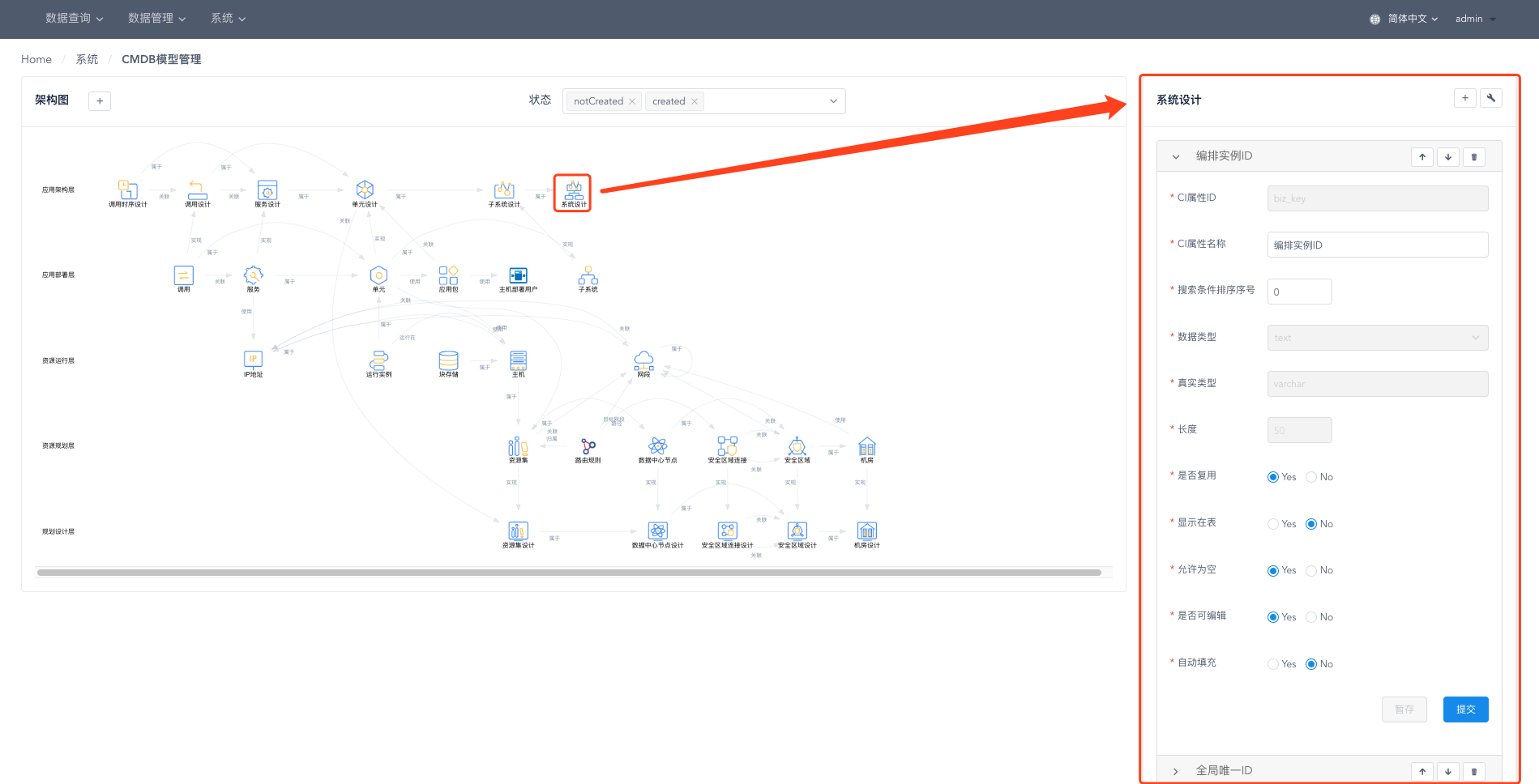Image resolution: width=1539 pixels, height=784 pixels.
Task: Select the 网段 cloud node icon
Action: coord(643,360)
